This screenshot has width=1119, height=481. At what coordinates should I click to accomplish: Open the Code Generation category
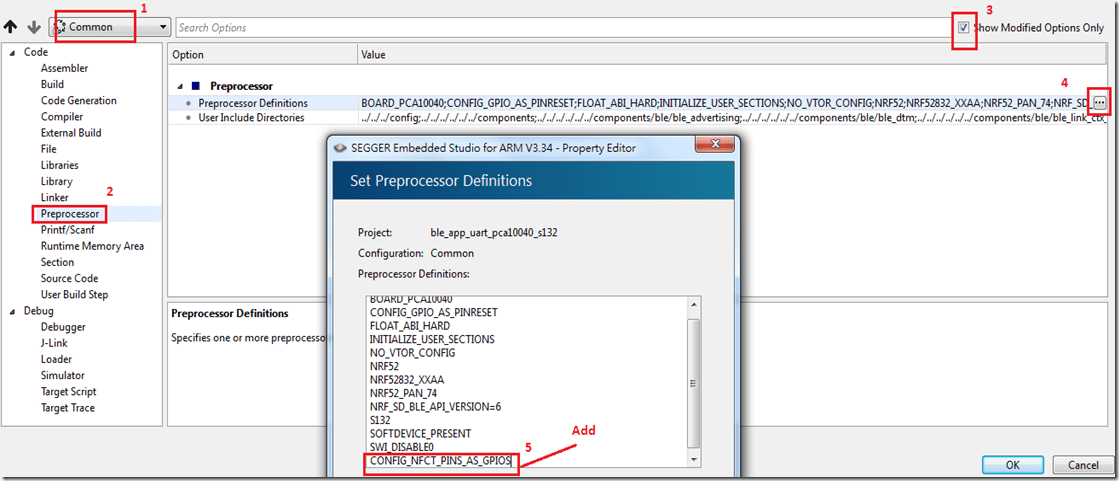coord(78,101)
